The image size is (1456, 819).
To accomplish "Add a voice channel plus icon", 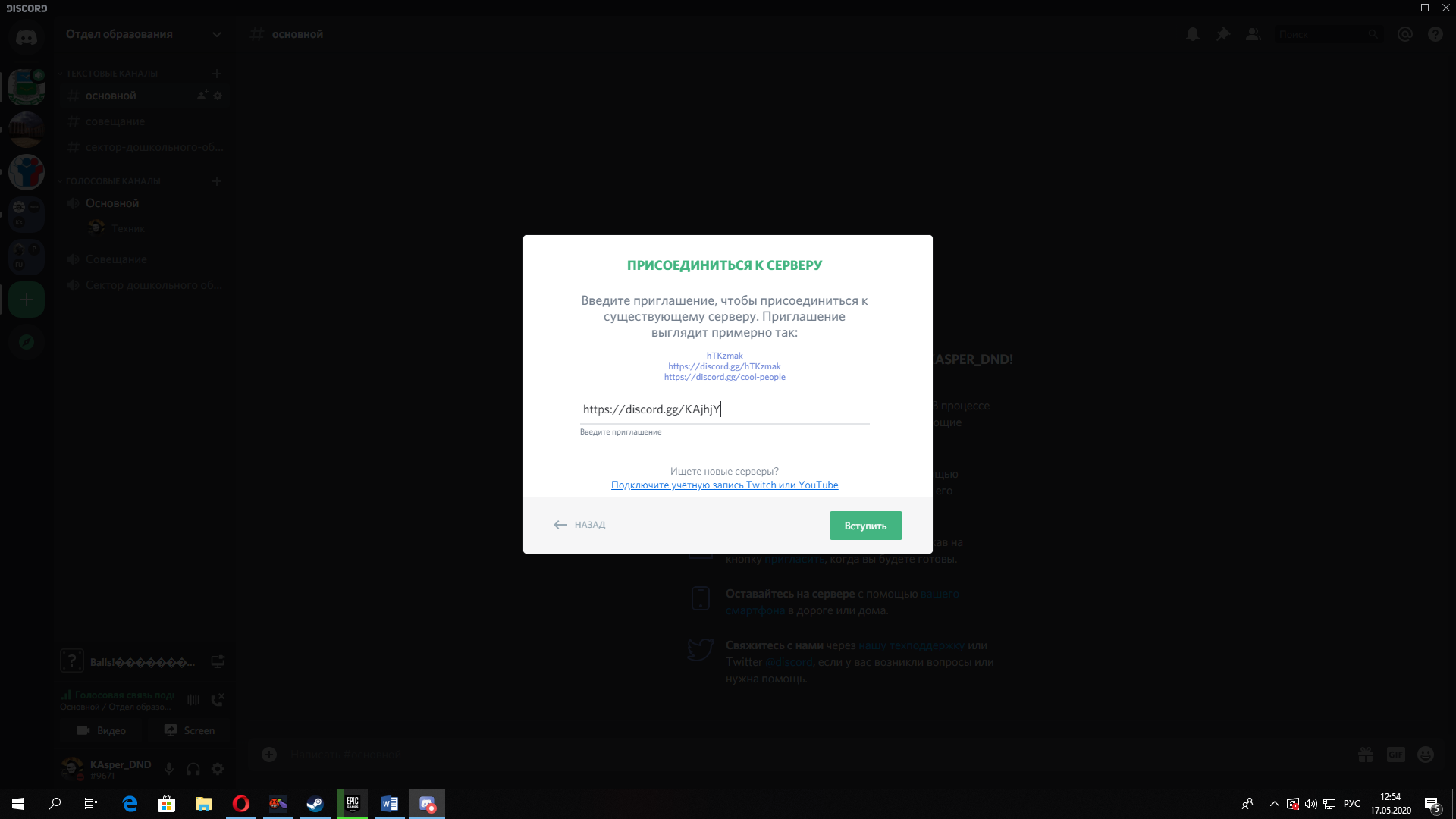I will 217,181.
